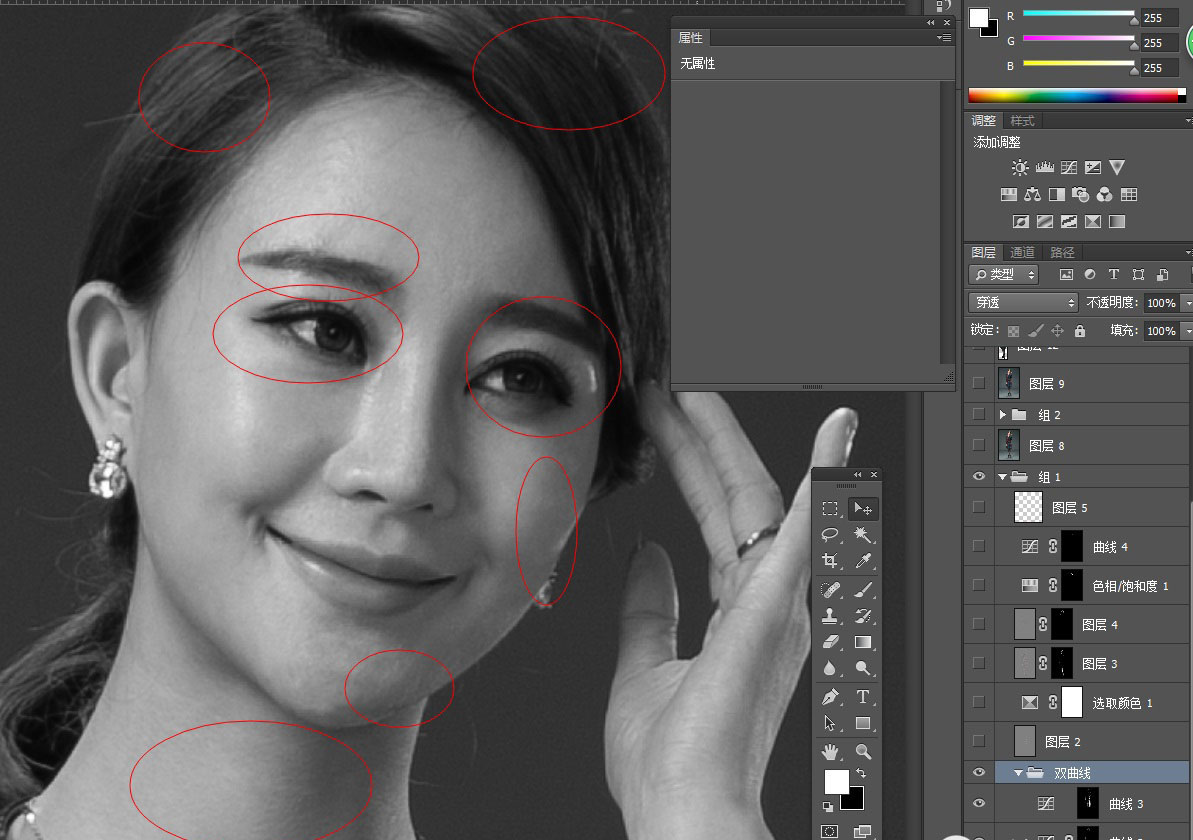Pick the Hand tool
This screenshot has width=1193, height=840.
click(830, 752)
